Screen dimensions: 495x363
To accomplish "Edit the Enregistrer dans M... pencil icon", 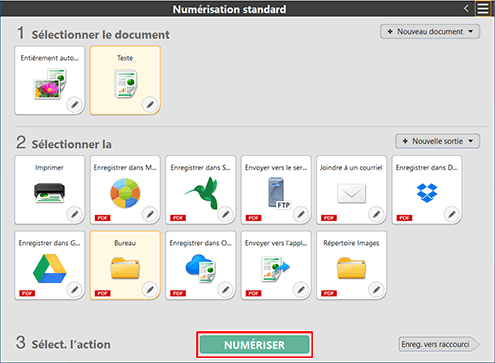I will pyautogui.click(x=150, y=214).
